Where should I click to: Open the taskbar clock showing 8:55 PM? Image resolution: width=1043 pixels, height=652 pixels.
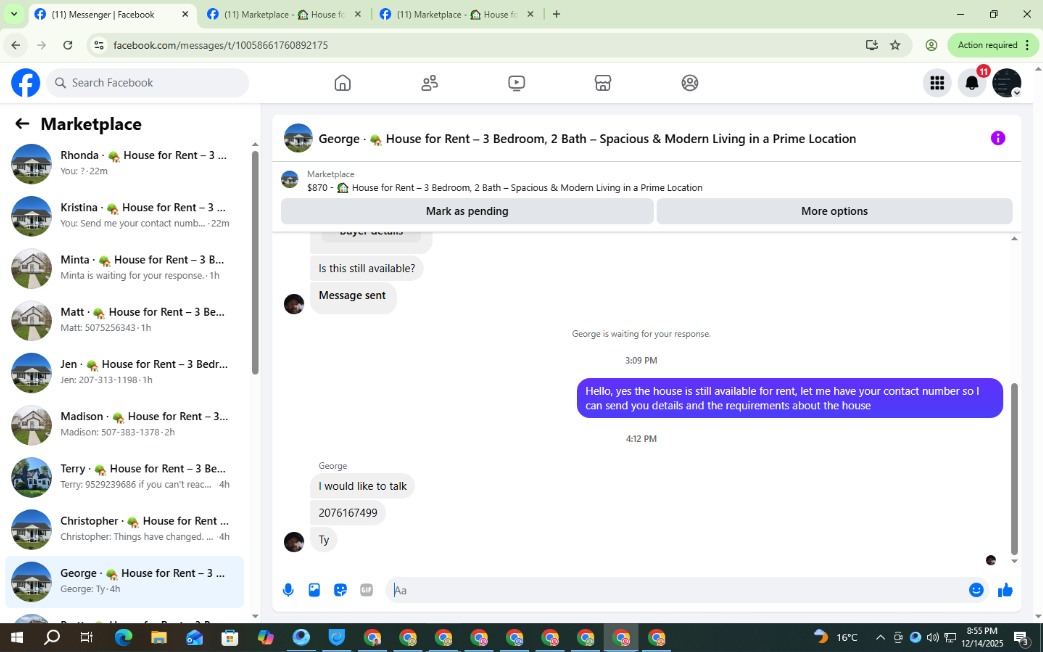click(x=982, y=637)
